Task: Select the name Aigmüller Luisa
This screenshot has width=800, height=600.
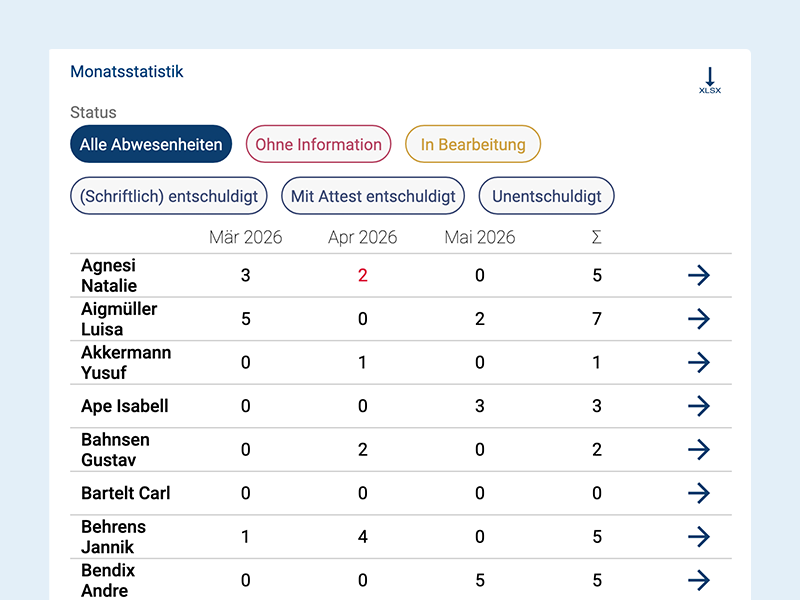Action: 119,319
